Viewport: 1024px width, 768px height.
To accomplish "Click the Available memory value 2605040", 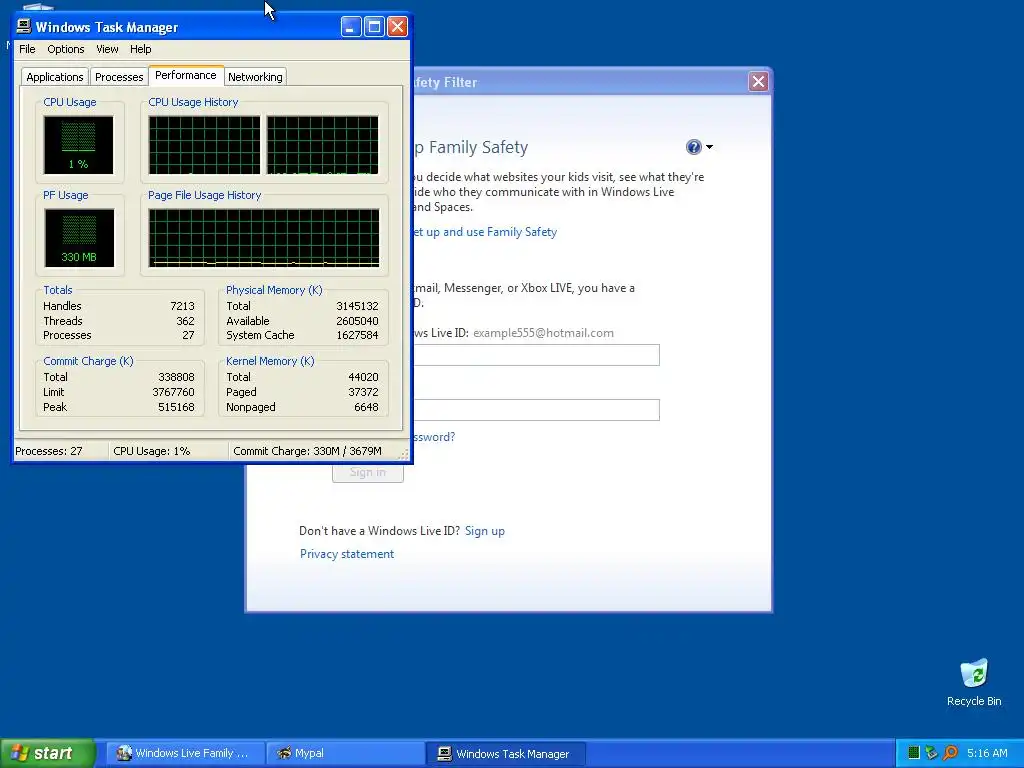I will point(357,321).
